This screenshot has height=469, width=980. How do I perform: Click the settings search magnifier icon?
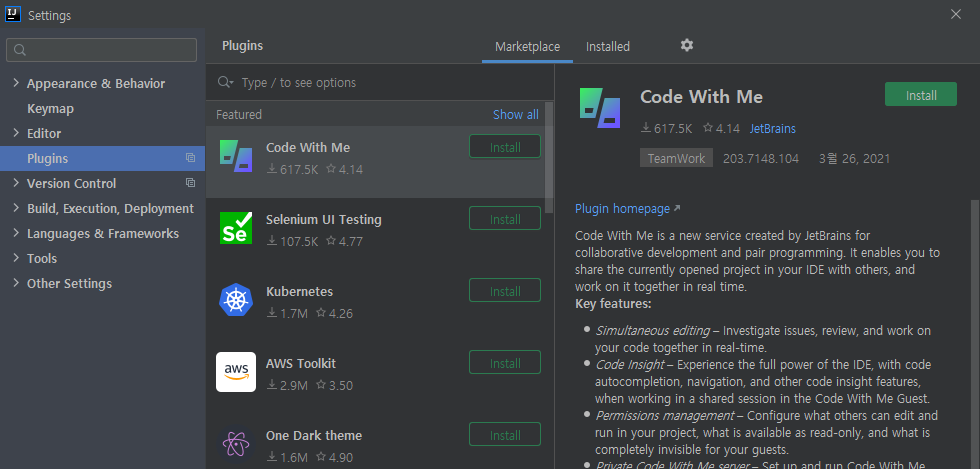[19, 50]
